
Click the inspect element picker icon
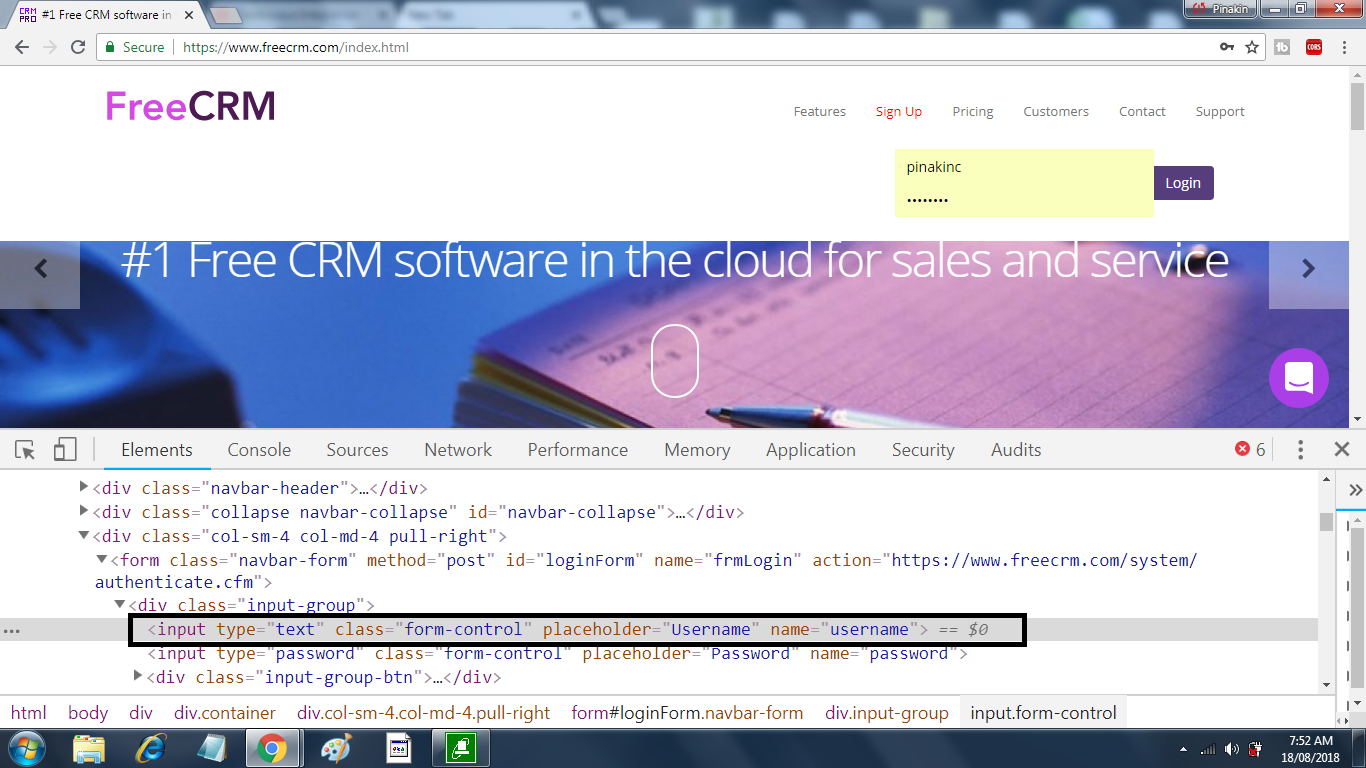tap(26, 450)
